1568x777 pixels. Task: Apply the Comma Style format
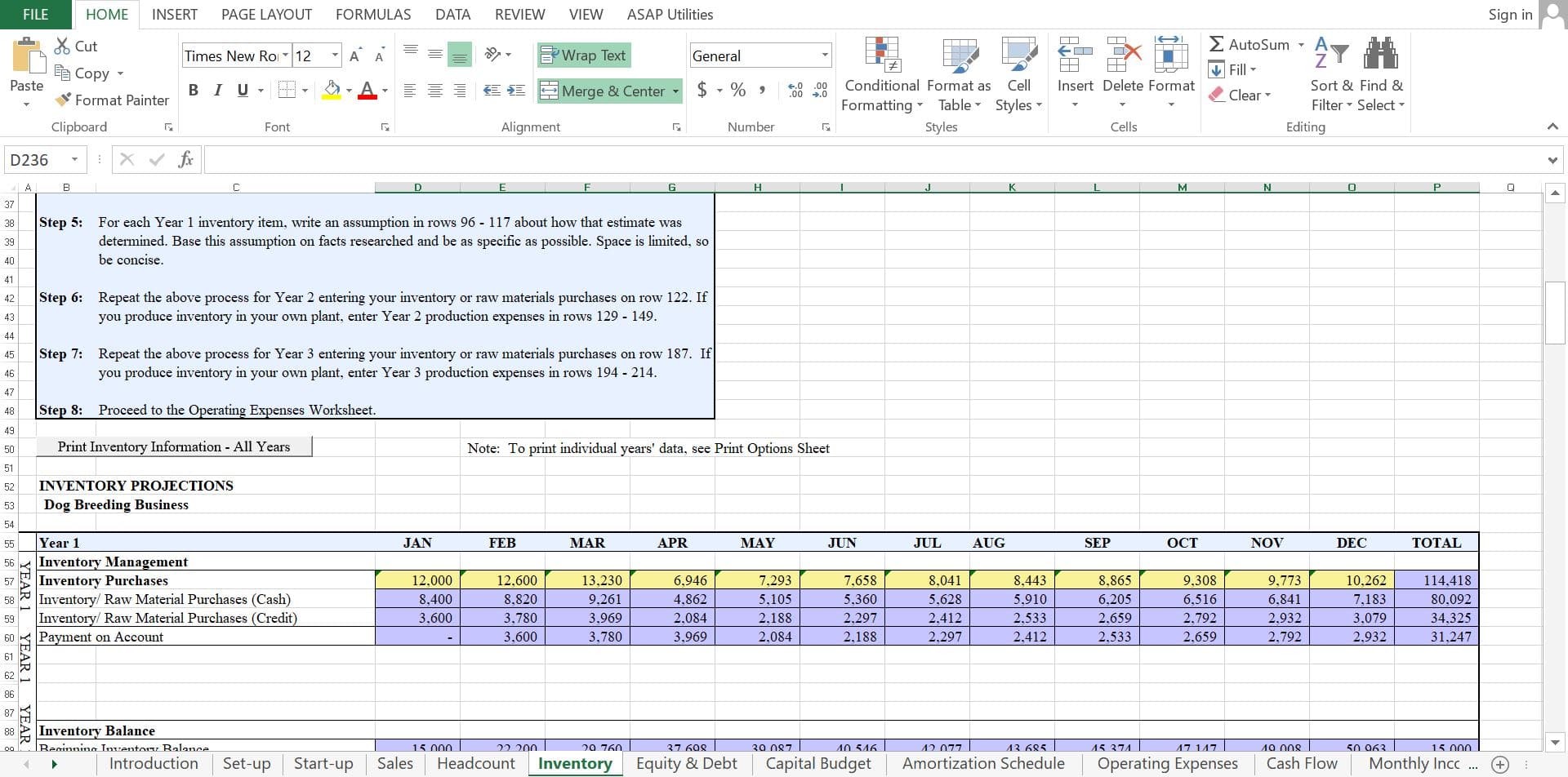coord(762,90)
